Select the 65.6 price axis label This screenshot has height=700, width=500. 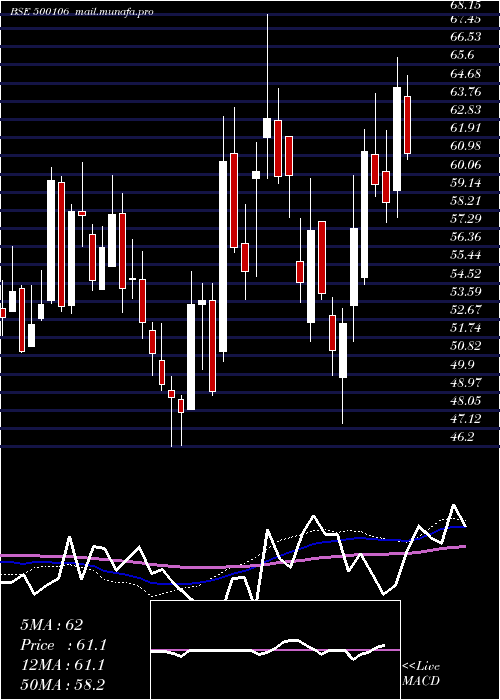[x=462, y=55]
